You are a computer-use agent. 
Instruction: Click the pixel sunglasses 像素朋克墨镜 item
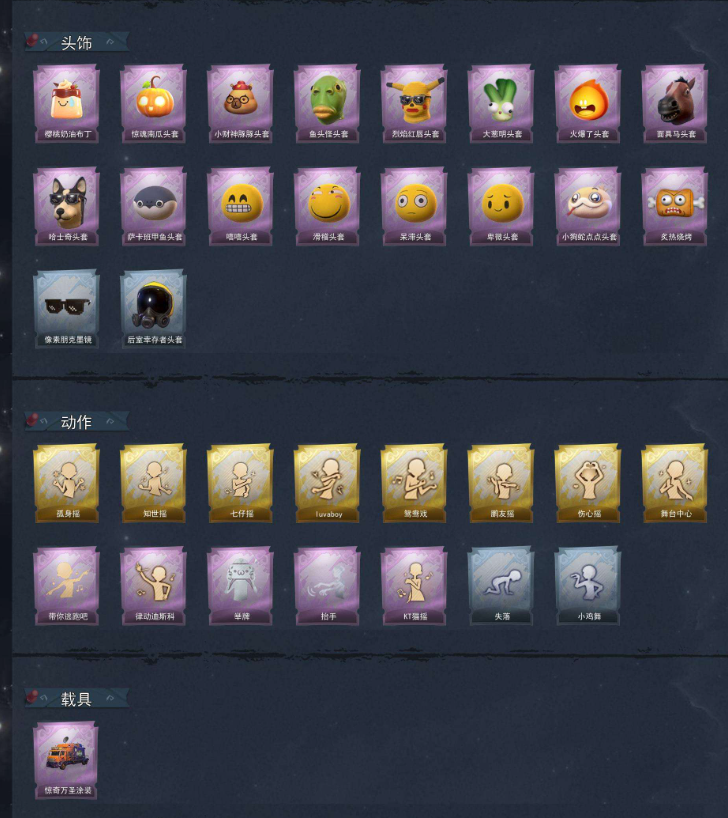(x=66, y=309)
